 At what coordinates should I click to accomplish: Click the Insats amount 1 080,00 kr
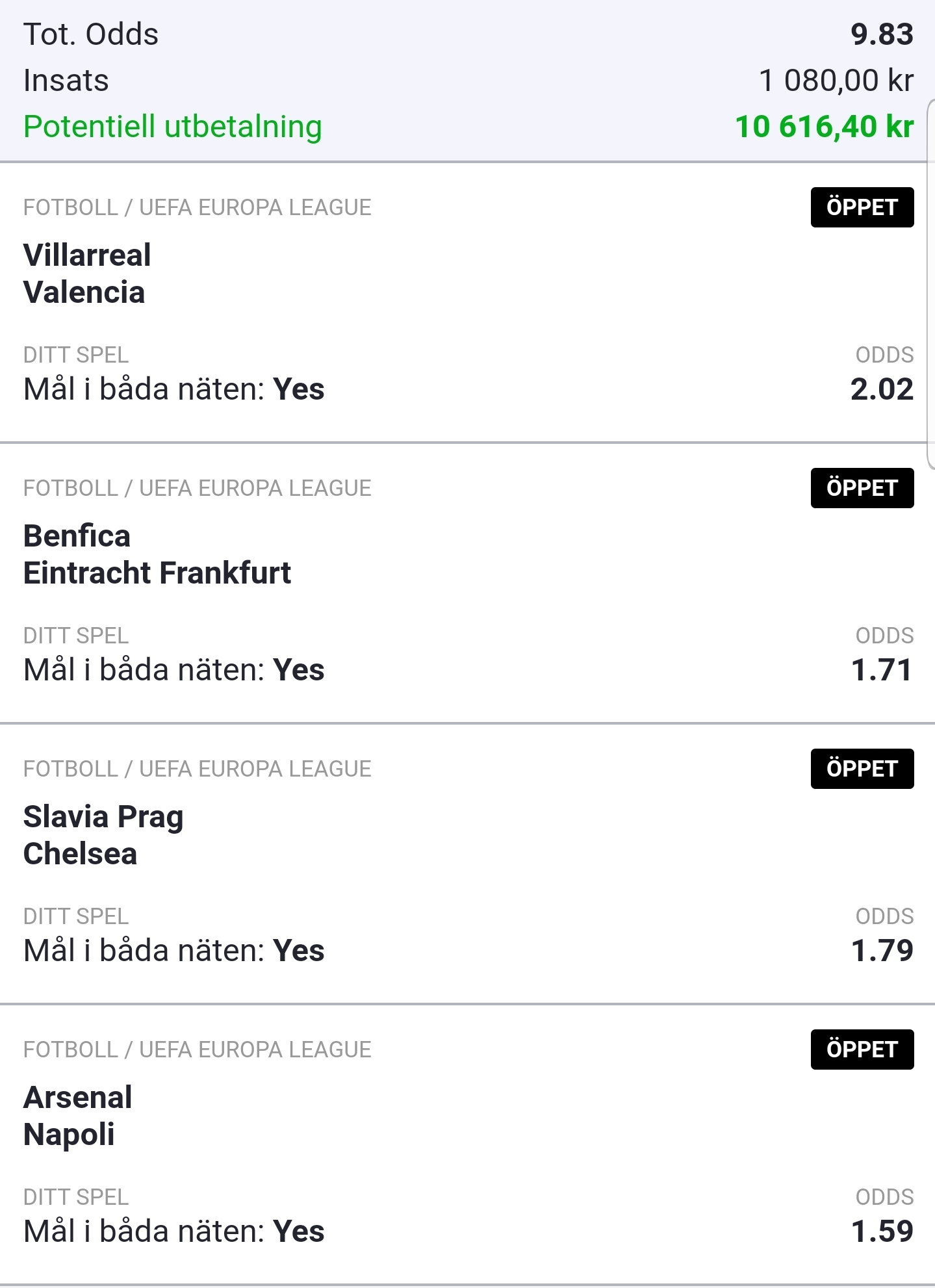coord(836,81)
